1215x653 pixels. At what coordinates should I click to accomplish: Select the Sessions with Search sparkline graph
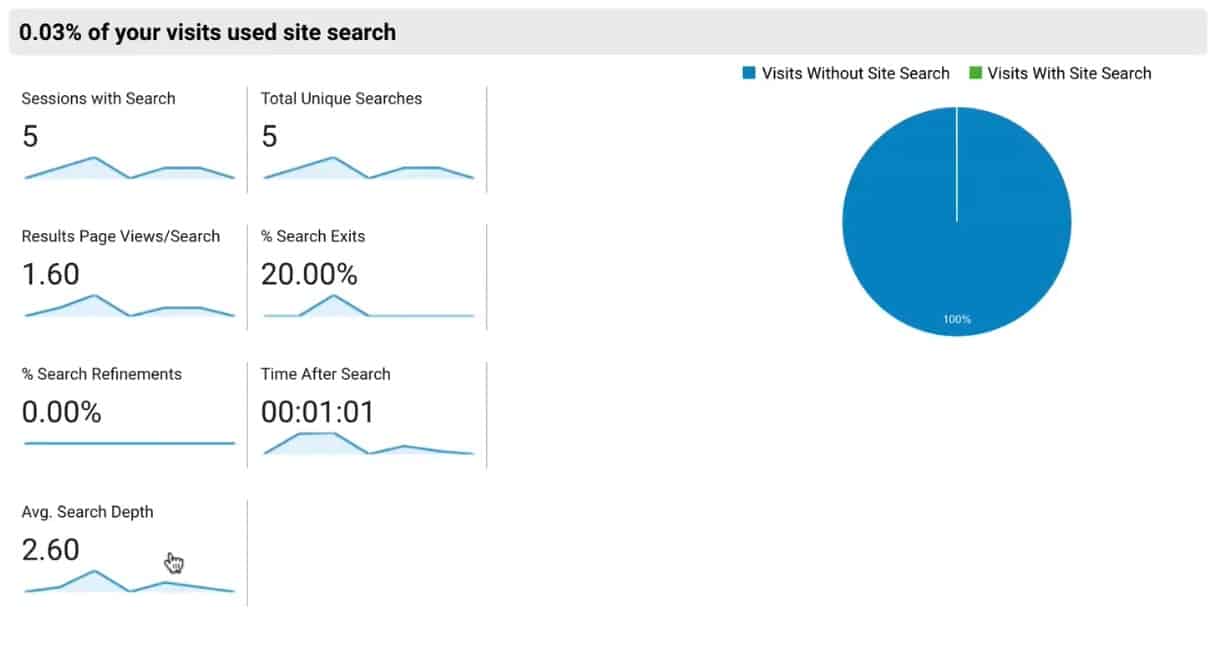click(x=127, y=172)
